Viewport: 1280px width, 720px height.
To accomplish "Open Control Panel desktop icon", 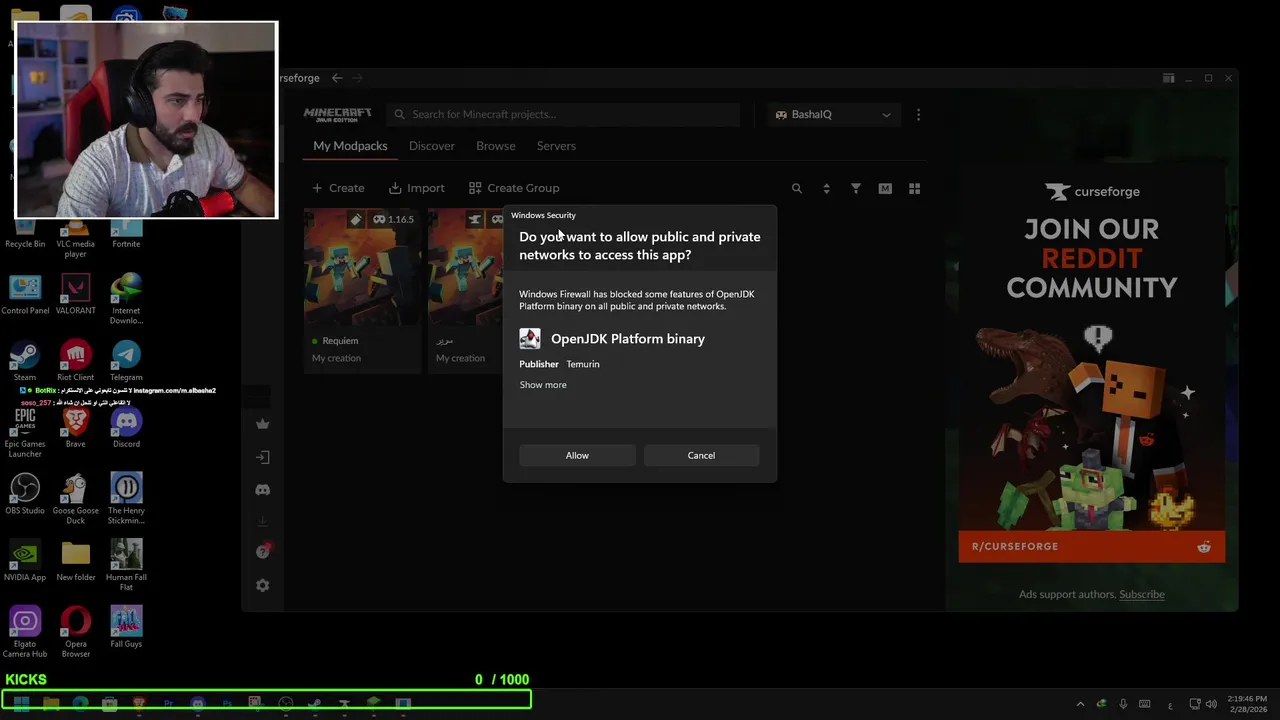I will tap(25, 295).
